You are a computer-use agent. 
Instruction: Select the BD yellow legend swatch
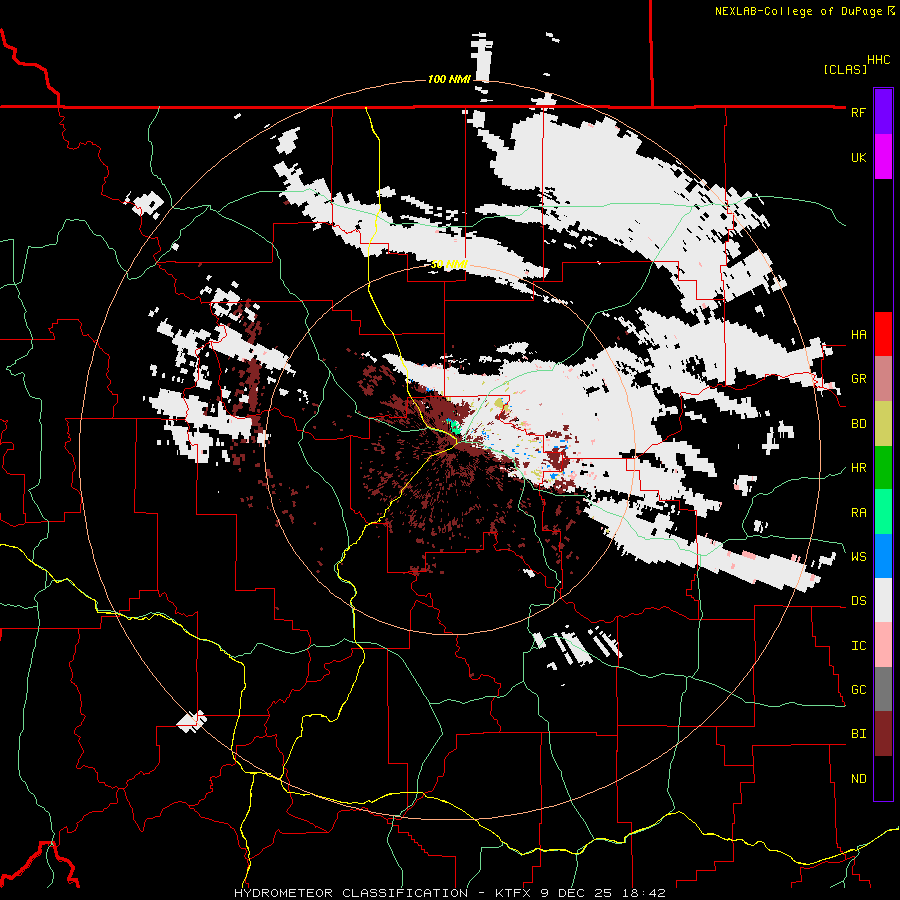883,424
